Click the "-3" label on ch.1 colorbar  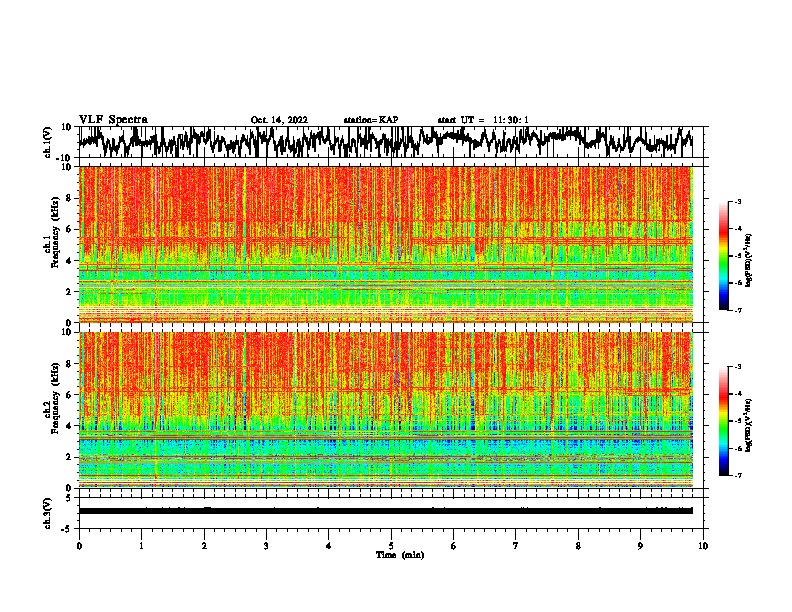(x=738, y=202)
